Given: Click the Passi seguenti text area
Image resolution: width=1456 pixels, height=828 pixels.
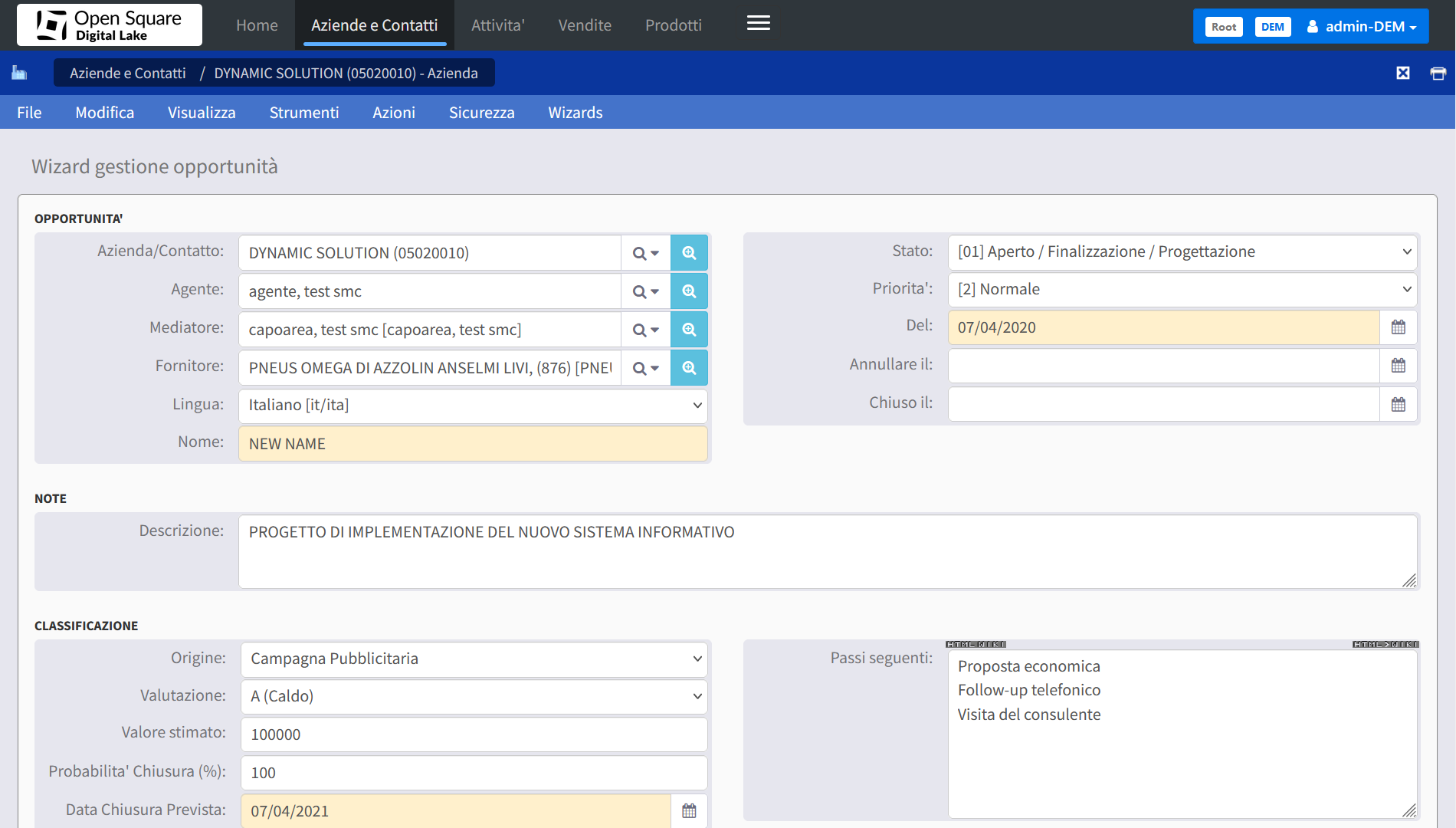Looking at the screenshot, I should click(1182, 734).
